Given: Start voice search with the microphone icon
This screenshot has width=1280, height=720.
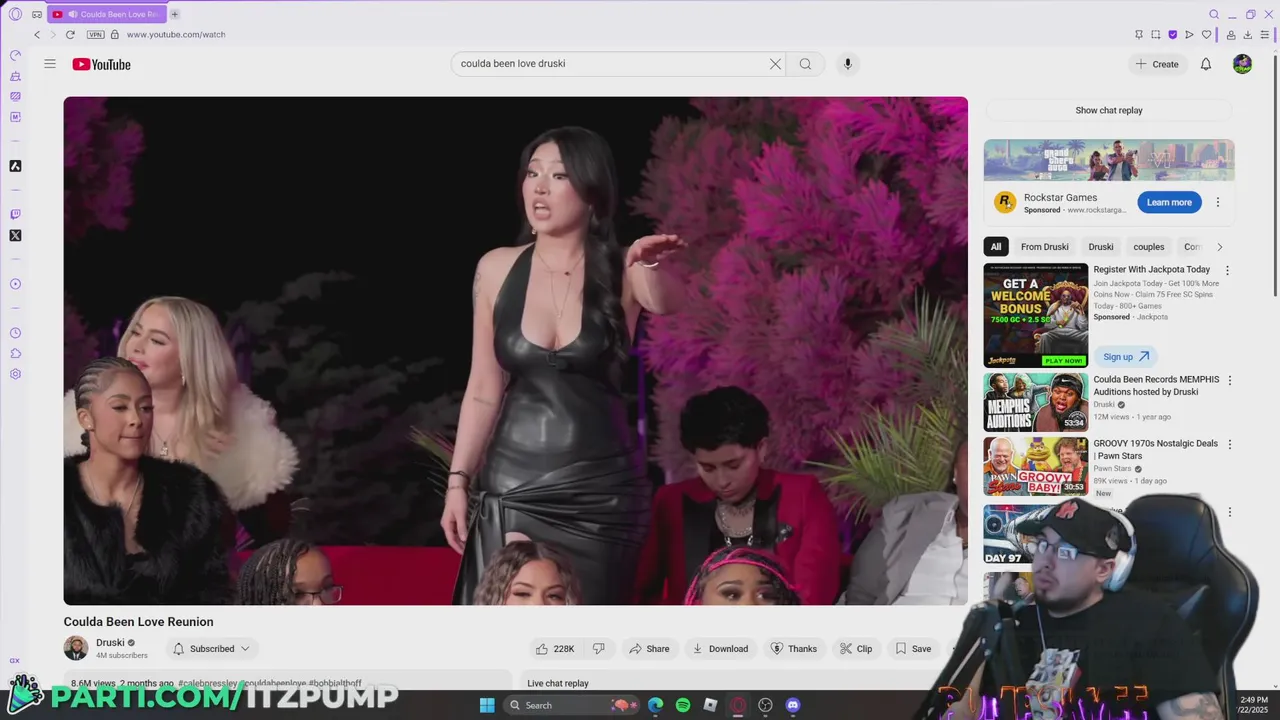Looking at the screenshot, I should pos(847,64).
